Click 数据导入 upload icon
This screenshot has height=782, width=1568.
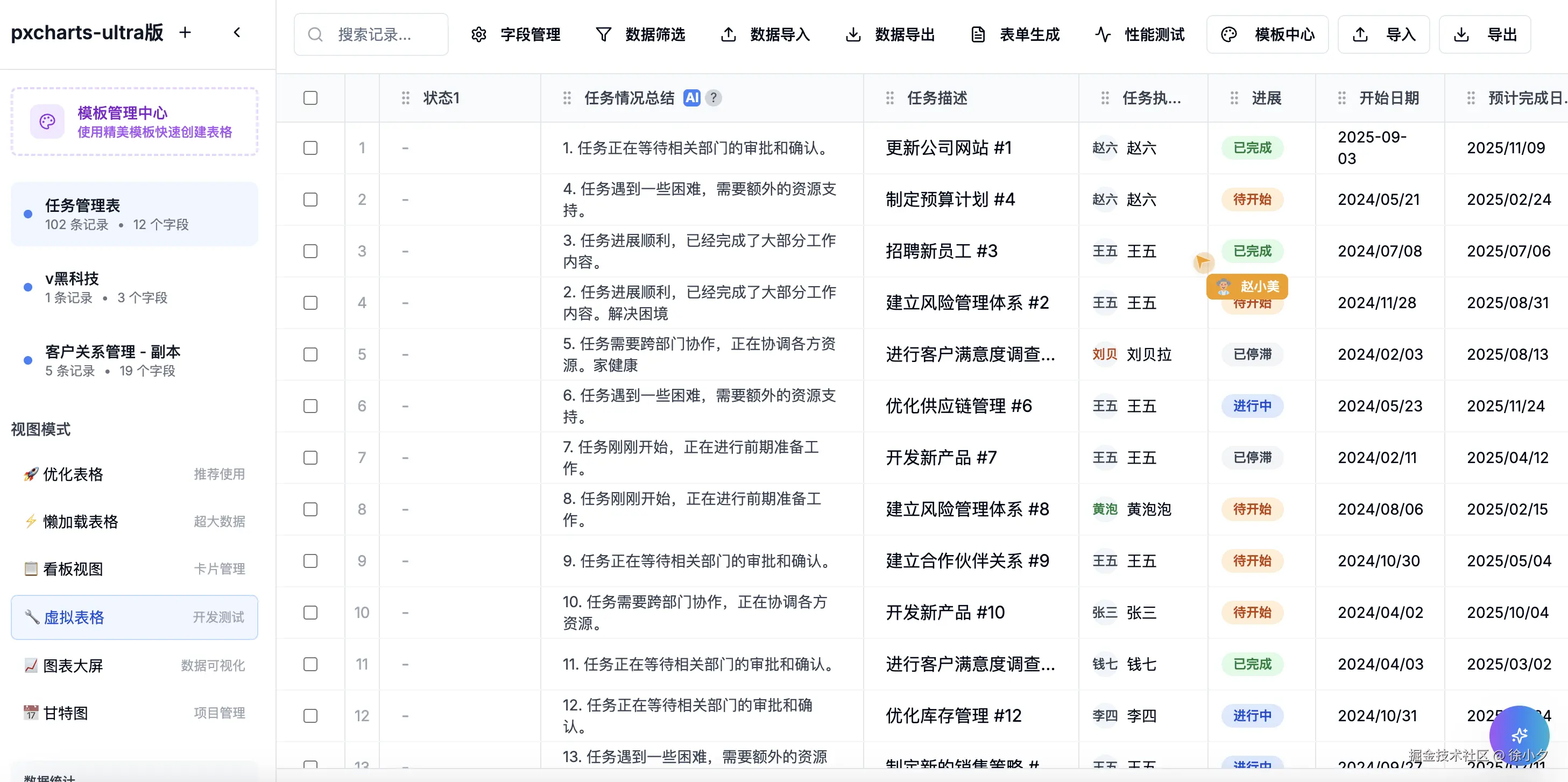pos(728,34)
